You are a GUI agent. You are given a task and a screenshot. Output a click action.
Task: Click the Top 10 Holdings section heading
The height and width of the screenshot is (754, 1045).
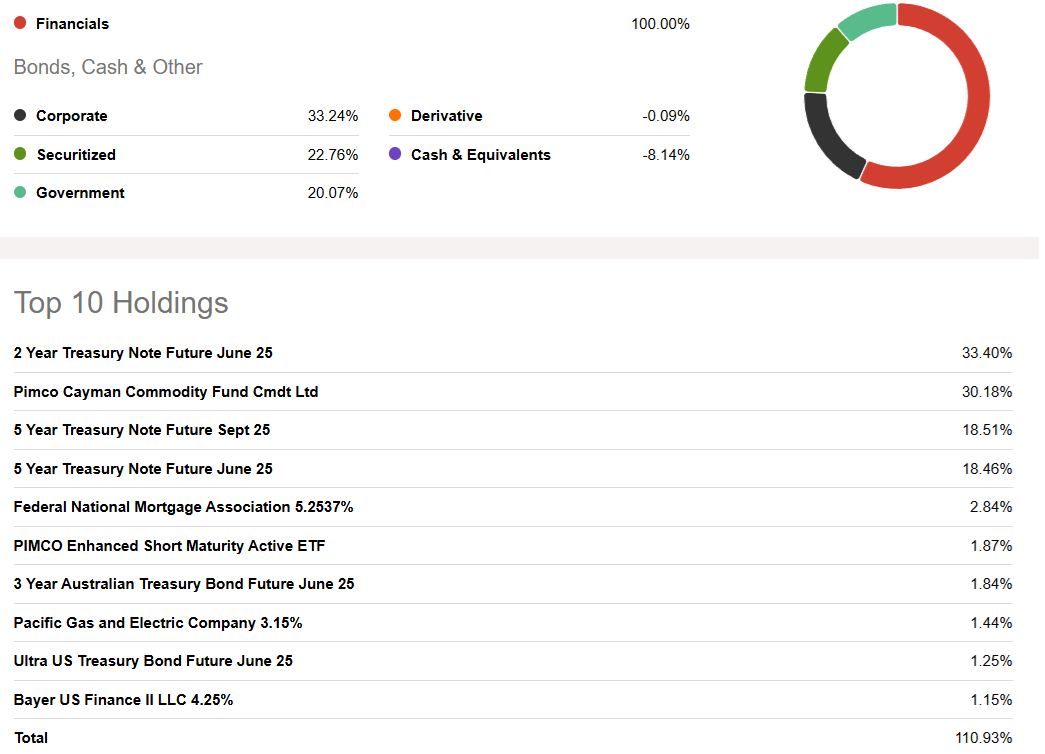(x=120, y=303)
